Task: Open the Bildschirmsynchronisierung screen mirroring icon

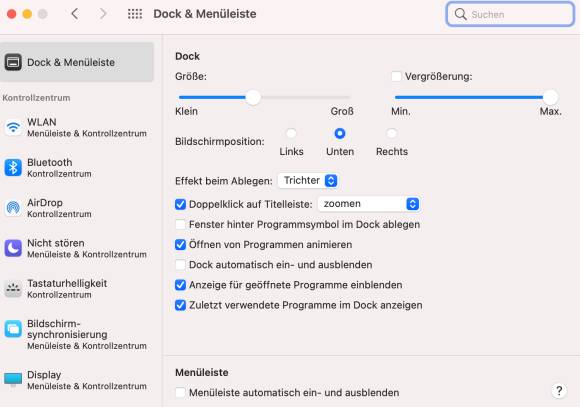Action: [x=13, y=329]
